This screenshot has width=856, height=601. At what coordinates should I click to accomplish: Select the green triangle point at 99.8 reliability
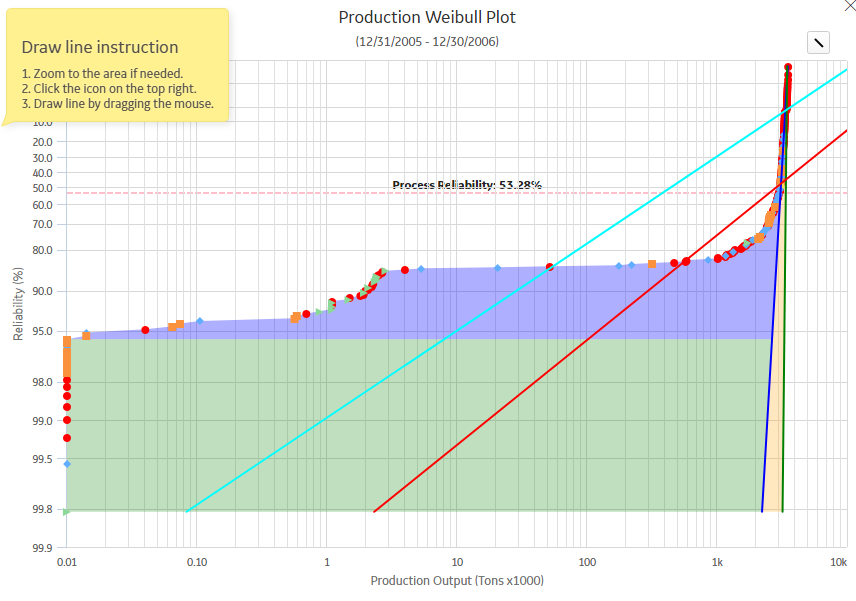(x=67, y=512)
